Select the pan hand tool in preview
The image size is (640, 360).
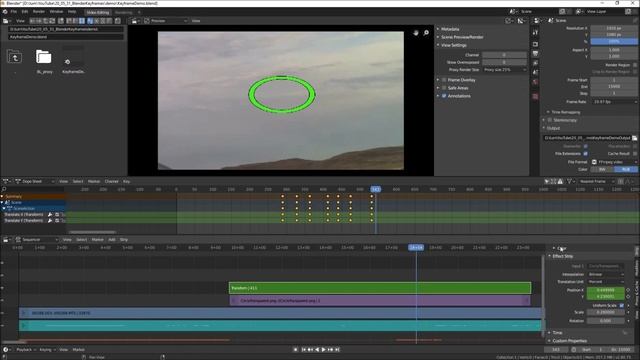(416, 33)
